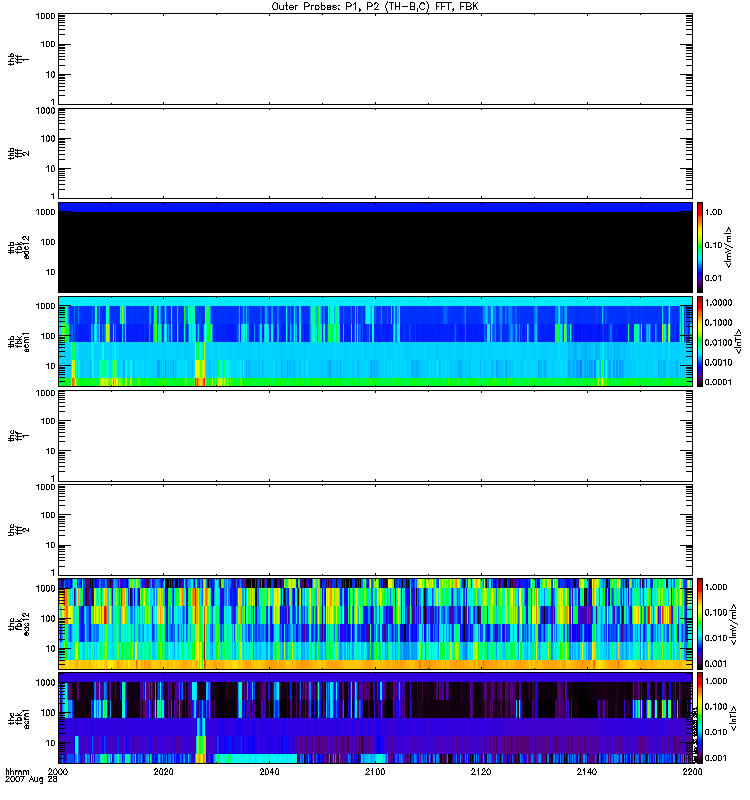Click the thc scm1 nT color bar

(x=701, y=717)
